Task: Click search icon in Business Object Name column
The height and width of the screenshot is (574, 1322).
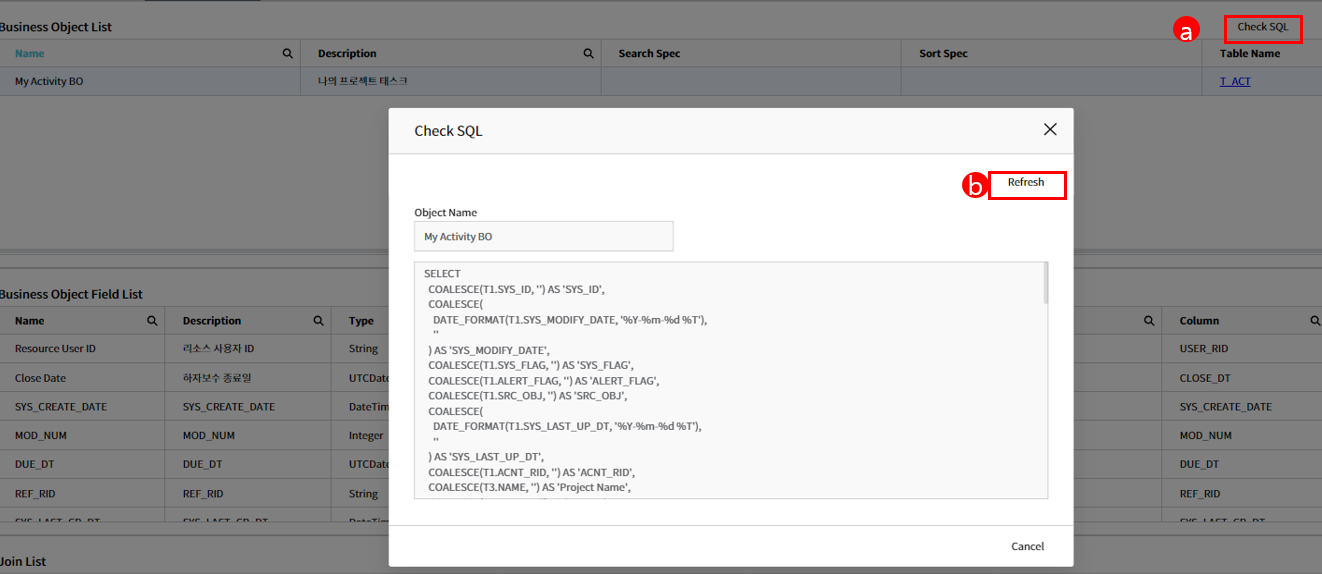Action: (288, 54)
